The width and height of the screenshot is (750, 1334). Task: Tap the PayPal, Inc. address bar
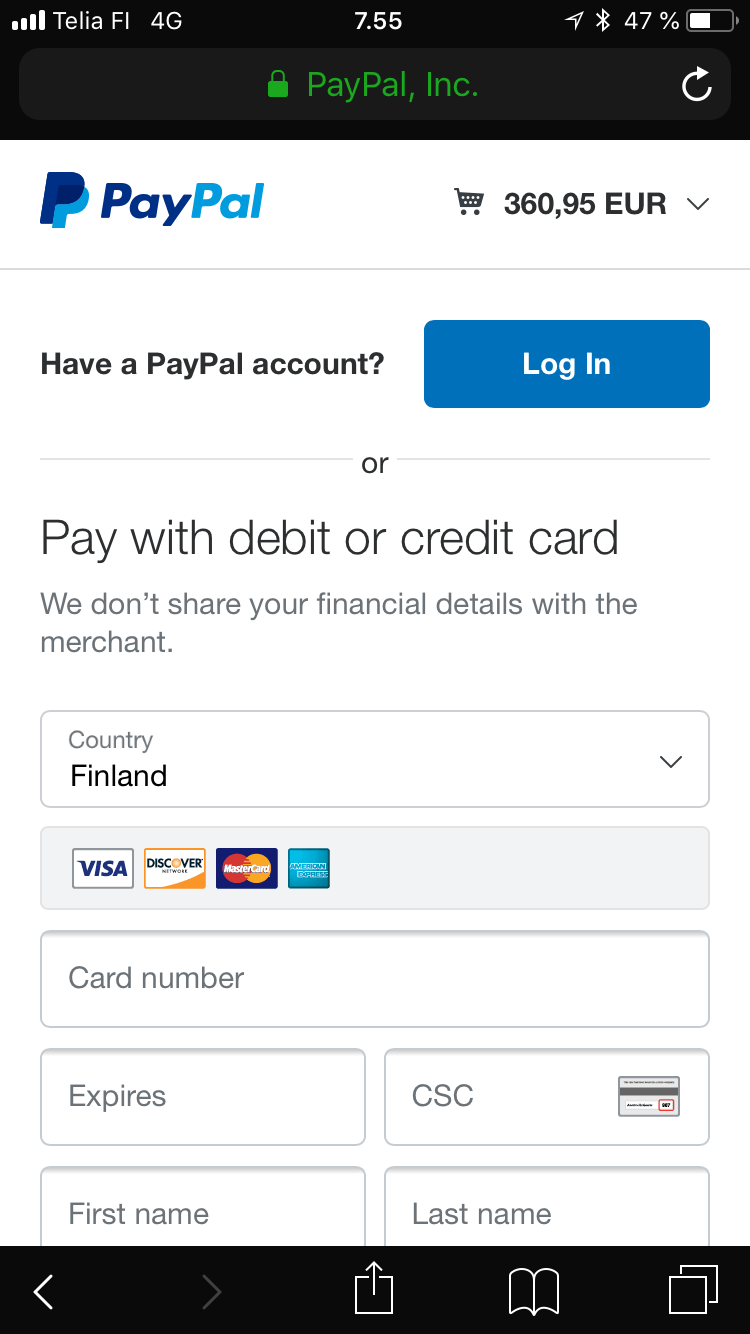pyautogui.click(x=375, y=84)
